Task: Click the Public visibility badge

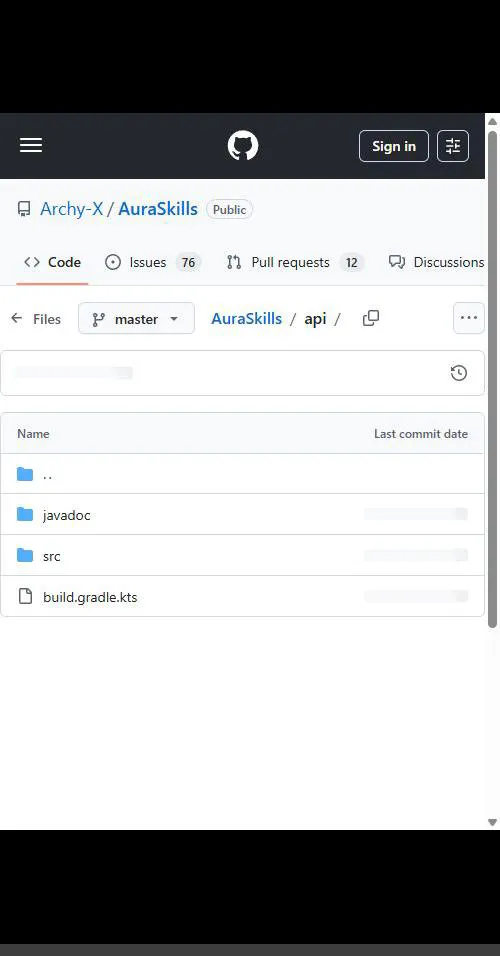Action: click(229, 210)
